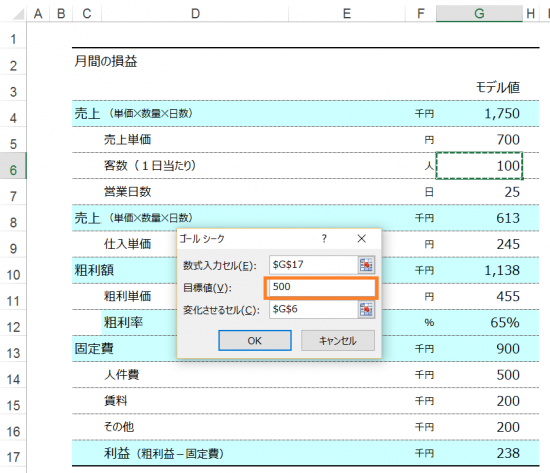
Task: Select cell G14 人件費 value 500
Action: (x=479, y=375)
